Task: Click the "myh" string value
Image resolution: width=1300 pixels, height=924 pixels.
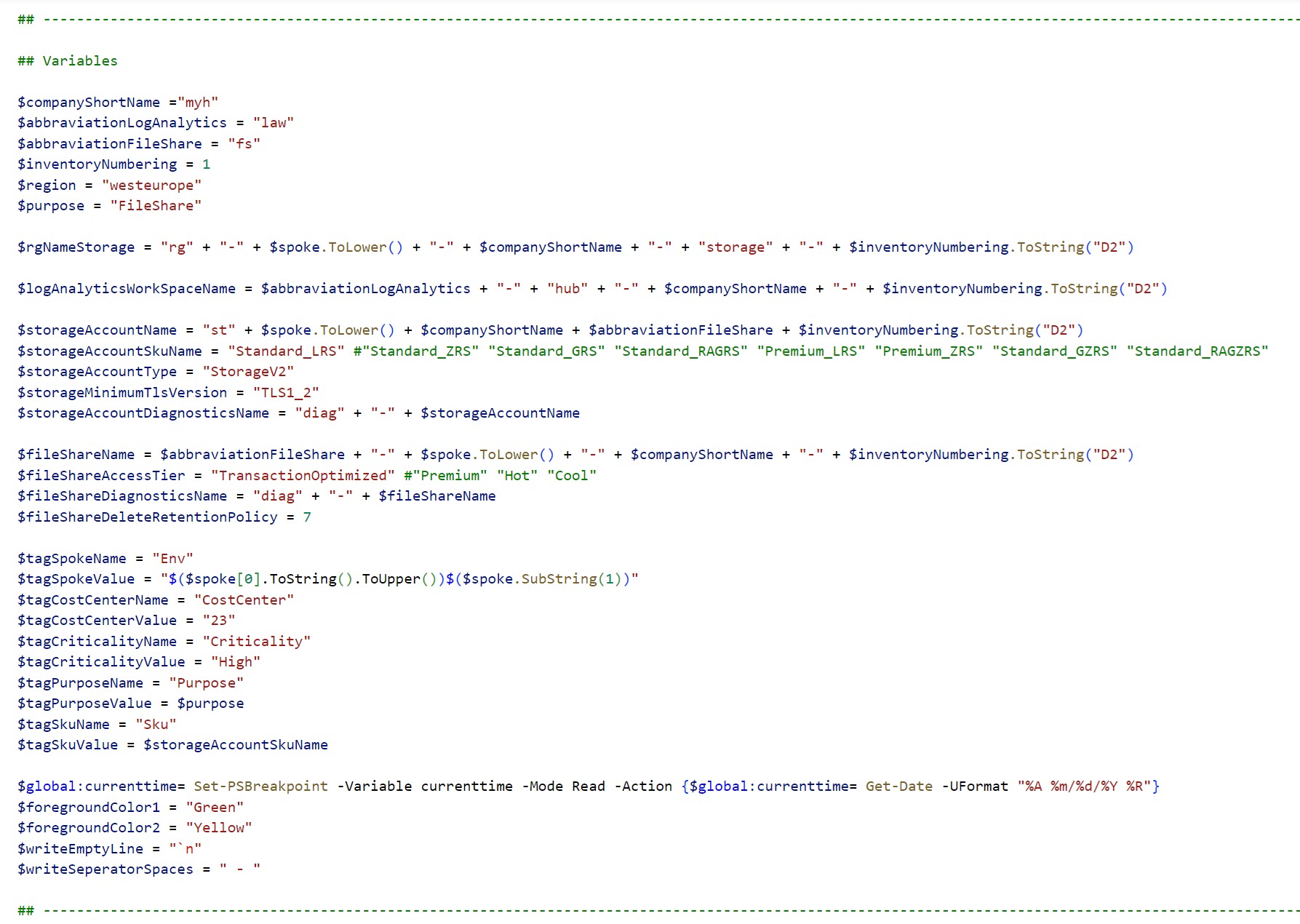Action: point(198,103)
